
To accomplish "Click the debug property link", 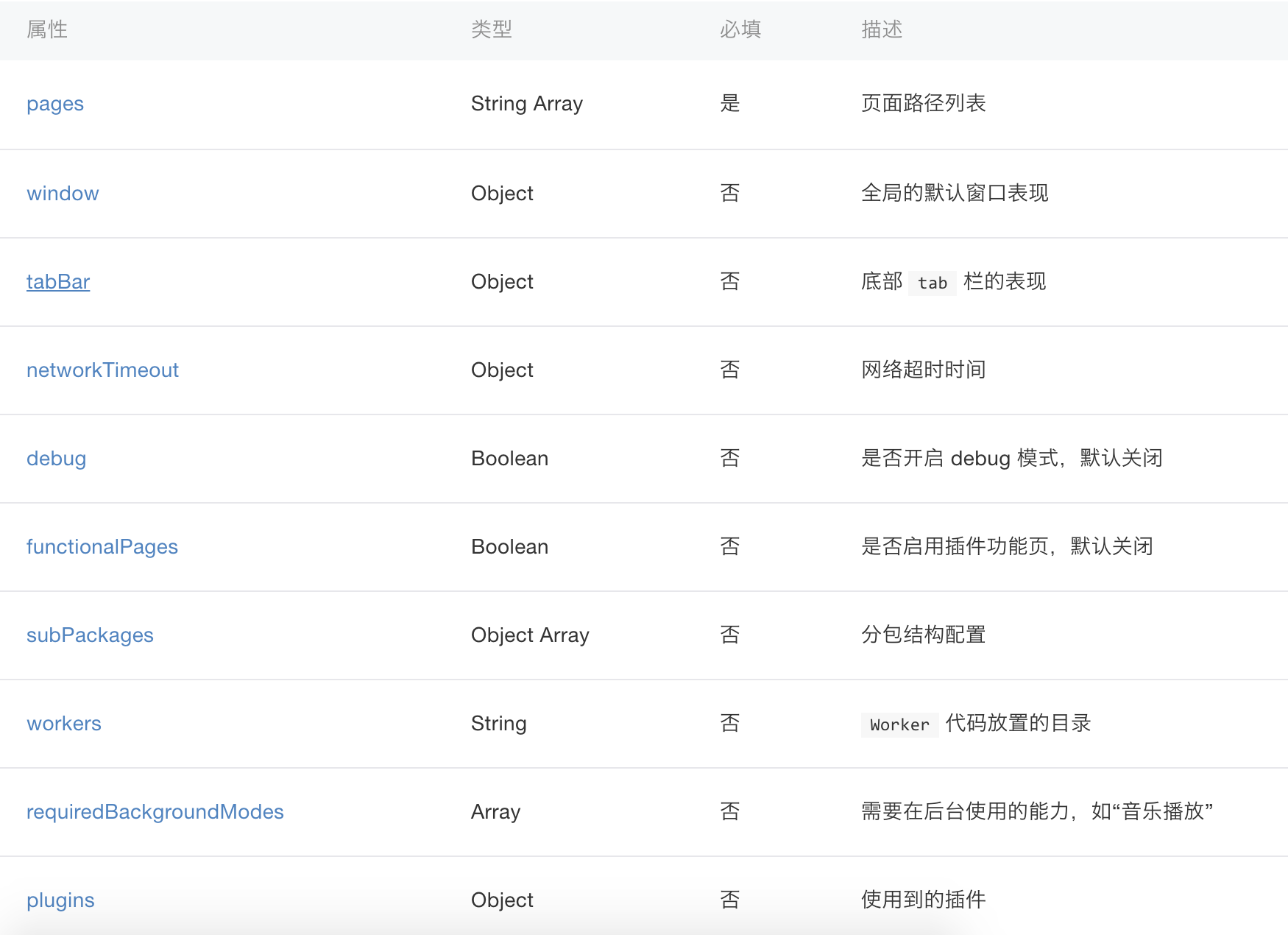I will coord(56,458).
